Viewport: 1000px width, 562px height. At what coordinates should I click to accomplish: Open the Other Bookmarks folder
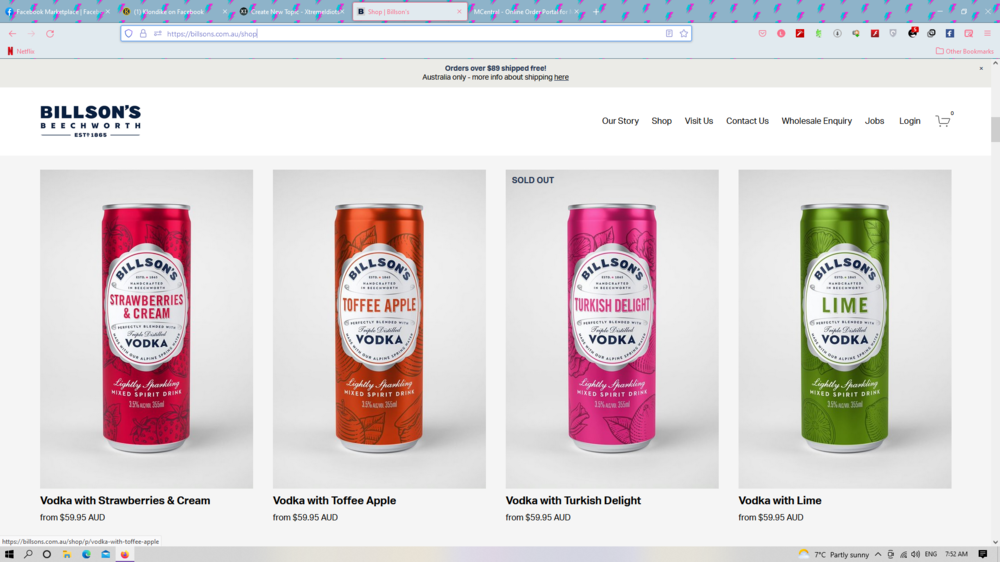tap(964, 51)
